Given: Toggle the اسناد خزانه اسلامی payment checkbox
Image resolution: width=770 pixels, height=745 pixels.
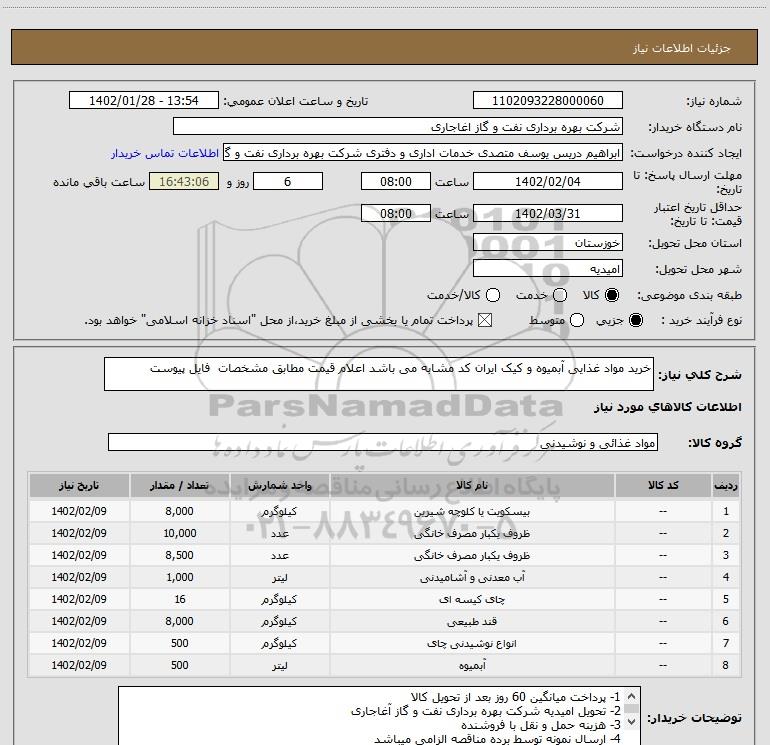Looking at the screenshot, I should coord(485,320).
